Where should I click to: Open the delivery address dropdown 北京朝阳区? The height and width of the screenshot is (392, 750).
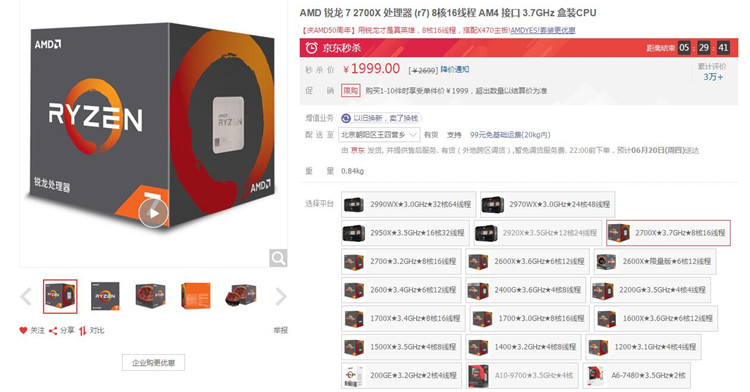coord(379,135)
